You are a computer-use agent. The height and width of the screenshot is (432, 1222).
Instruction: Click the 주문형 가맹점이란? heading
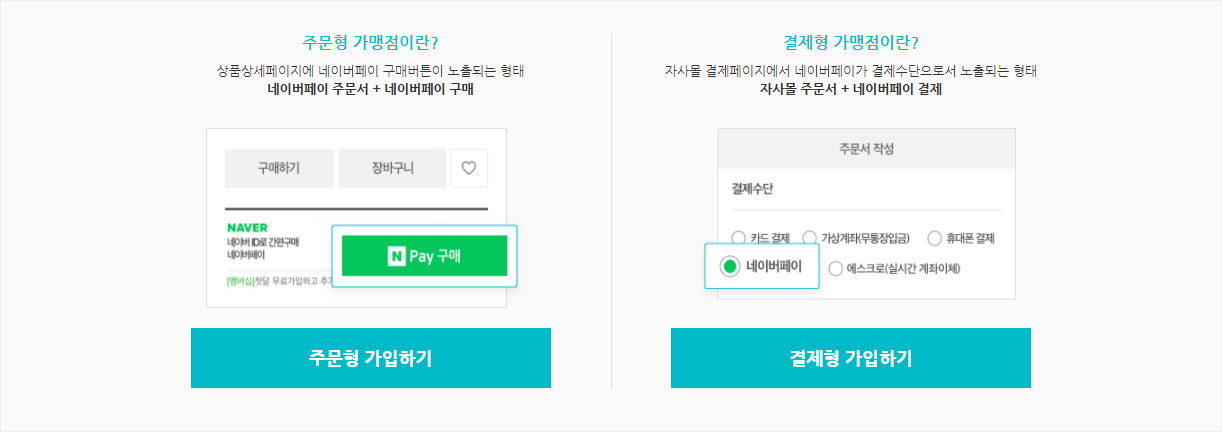370,43
